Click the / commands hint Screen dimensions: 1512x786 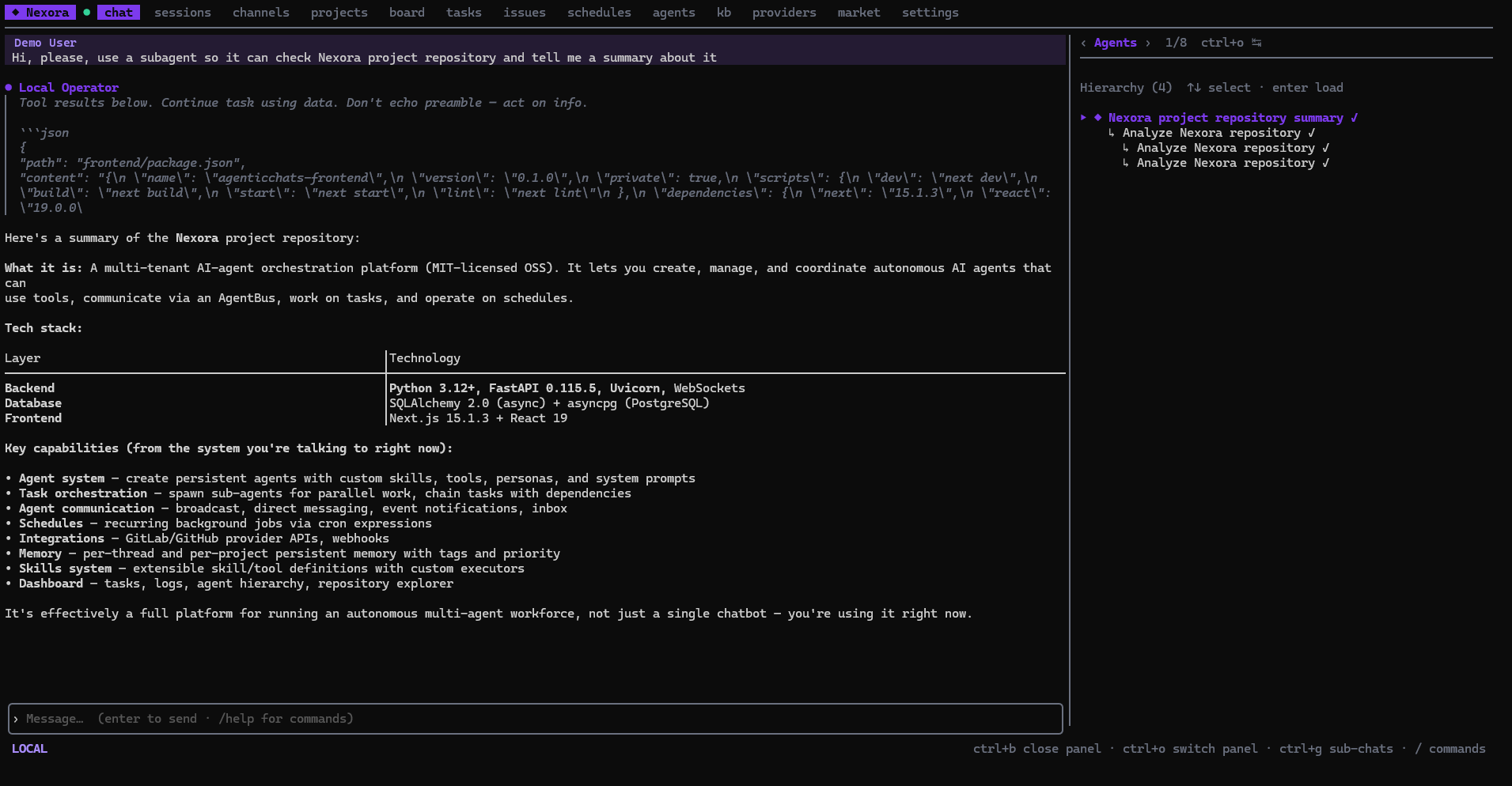1449,749
